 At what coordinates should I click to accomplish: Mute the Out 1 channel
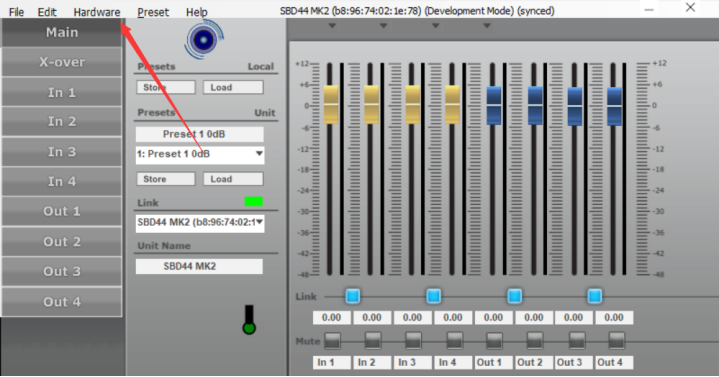tap(494, 341)
